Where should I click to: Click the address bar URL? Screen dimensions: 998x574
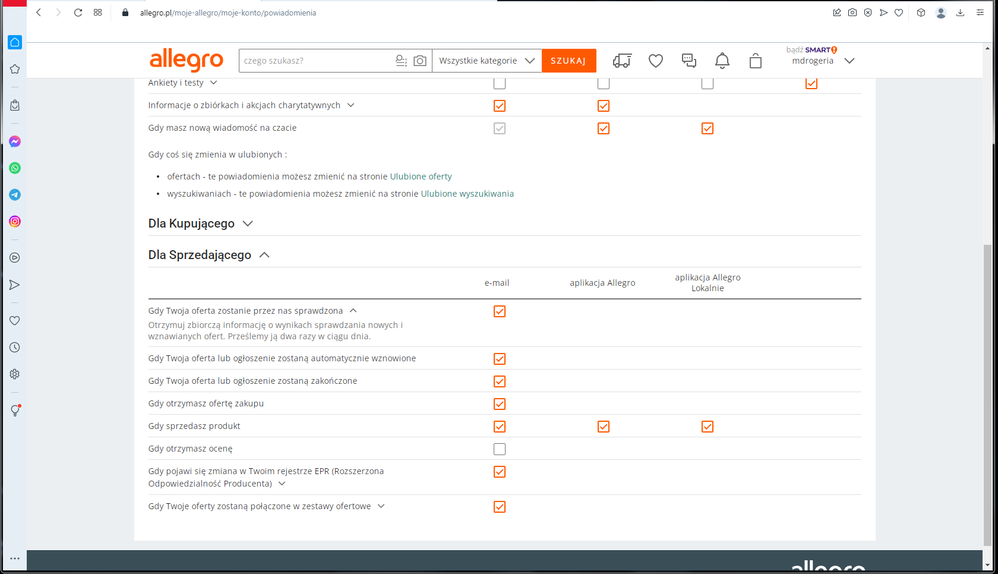228,13
